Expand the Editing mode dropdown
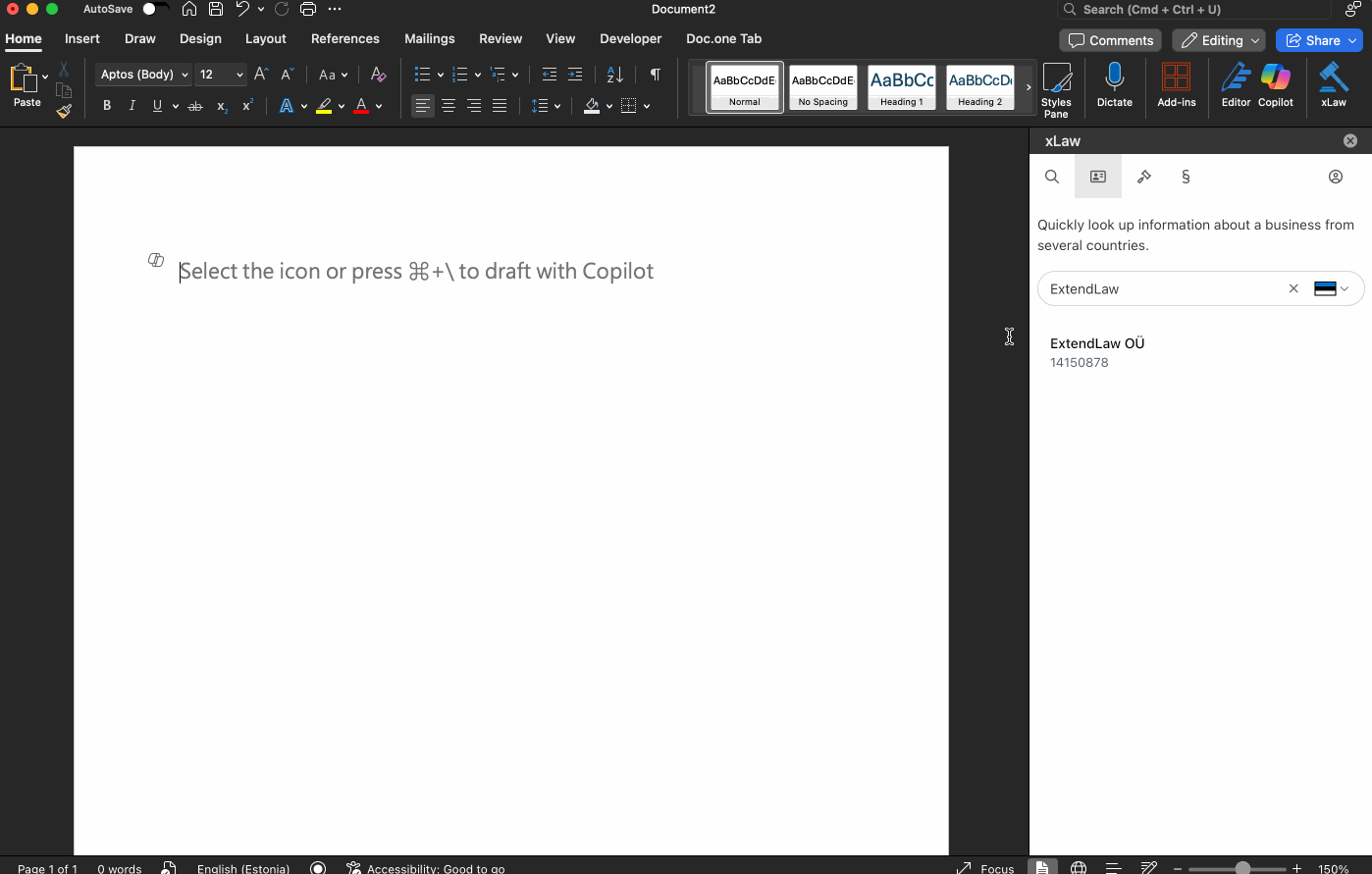Screen dimensions: 1372x874 tap(1218, 40)
